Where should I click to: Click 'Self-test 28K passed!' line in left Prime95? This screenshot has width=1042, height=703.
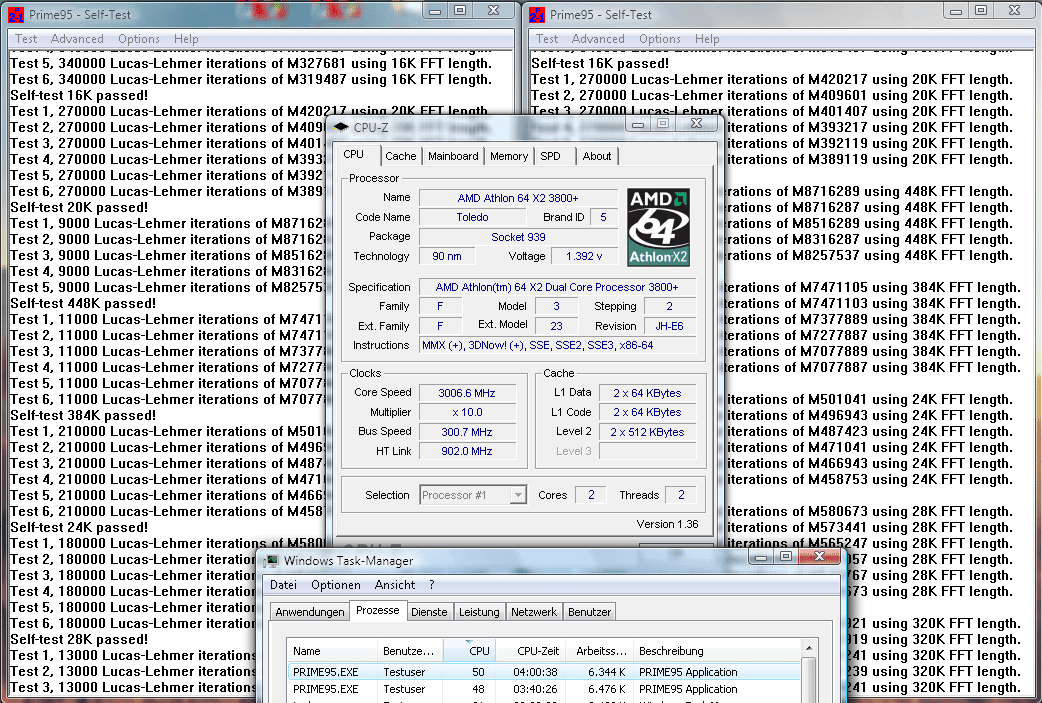pyautogui.click(x=79, y=640)
